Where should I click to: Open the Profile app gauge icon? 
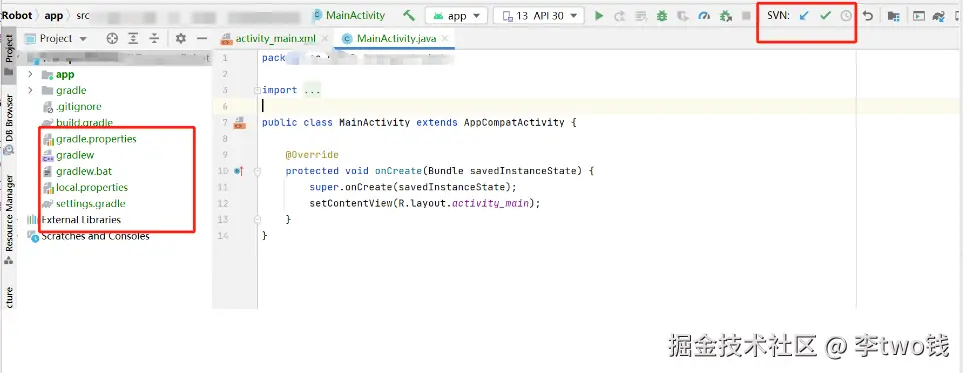tap(704, 16)
